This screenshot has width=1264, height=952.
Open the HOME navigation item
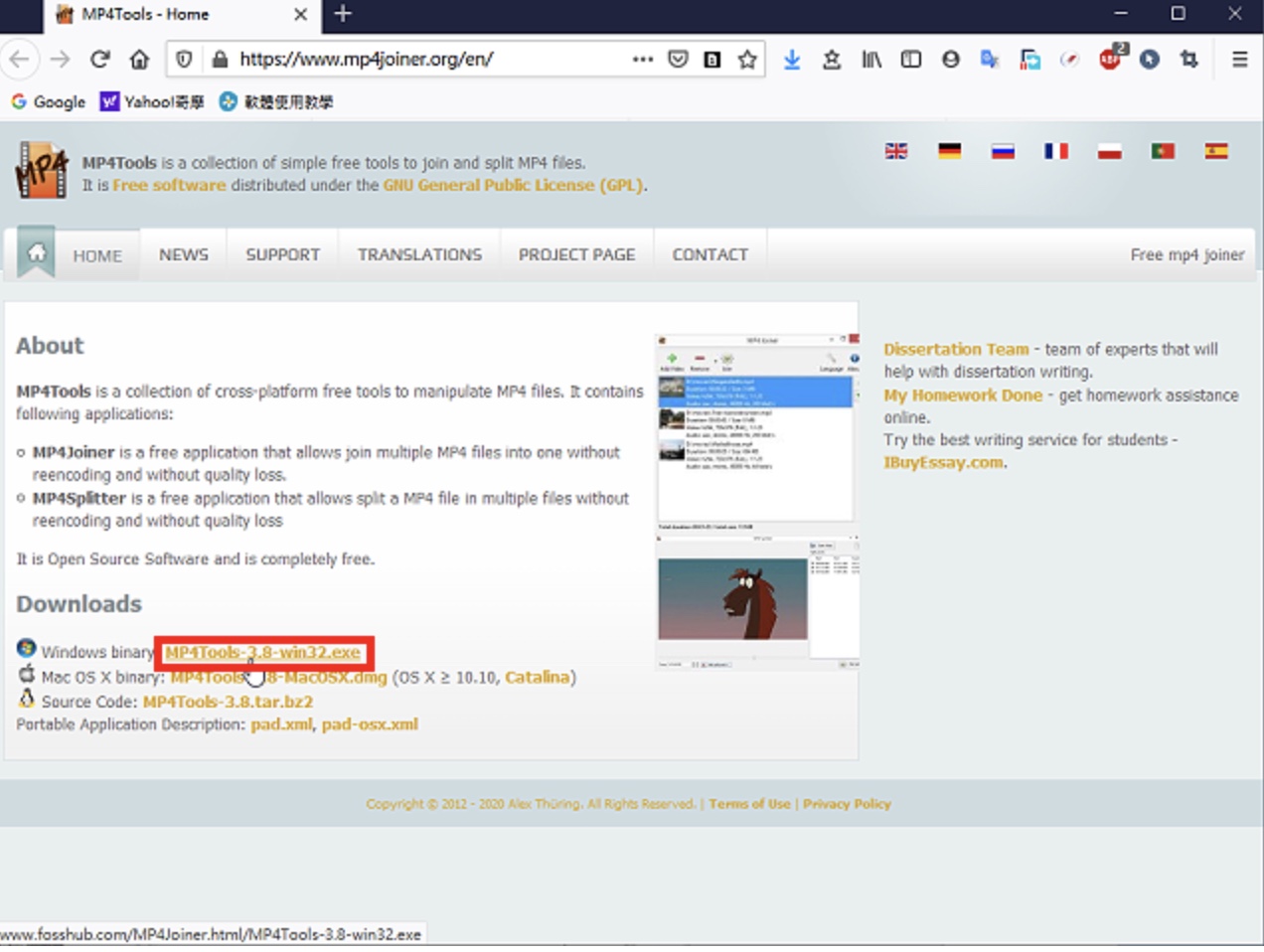click(x=97, y=255)
